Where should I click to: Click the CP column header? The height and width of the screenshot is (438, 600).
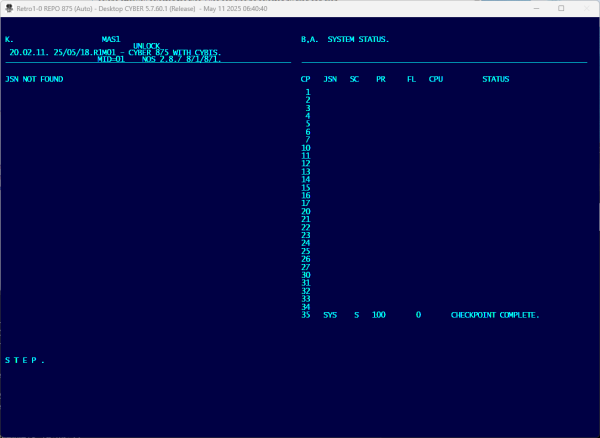click(306, 78)
